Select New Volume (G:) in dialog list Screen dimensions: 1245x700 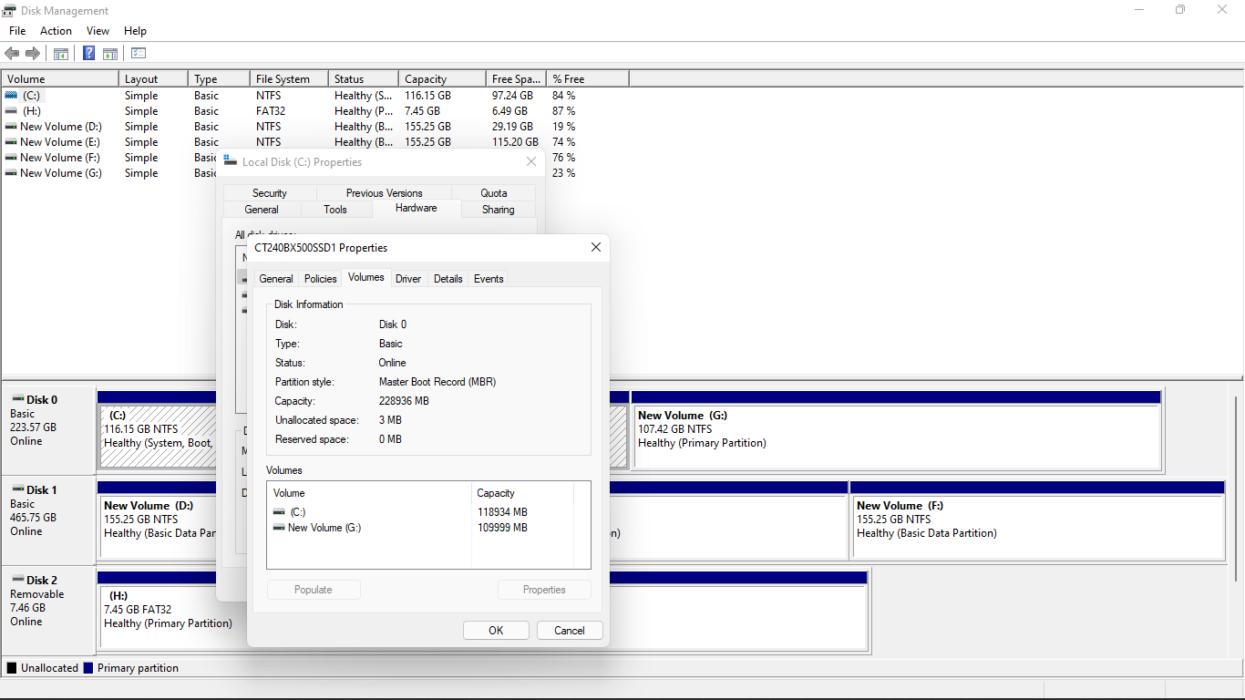pyautogui.click(x=323, y=528)
